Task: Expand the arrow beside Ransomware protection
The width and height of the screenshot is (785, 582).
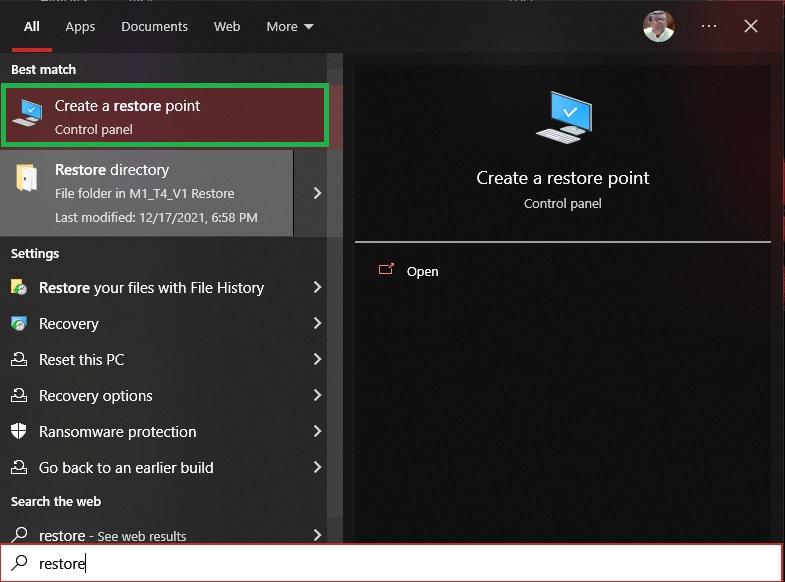Action: (317, 431)
